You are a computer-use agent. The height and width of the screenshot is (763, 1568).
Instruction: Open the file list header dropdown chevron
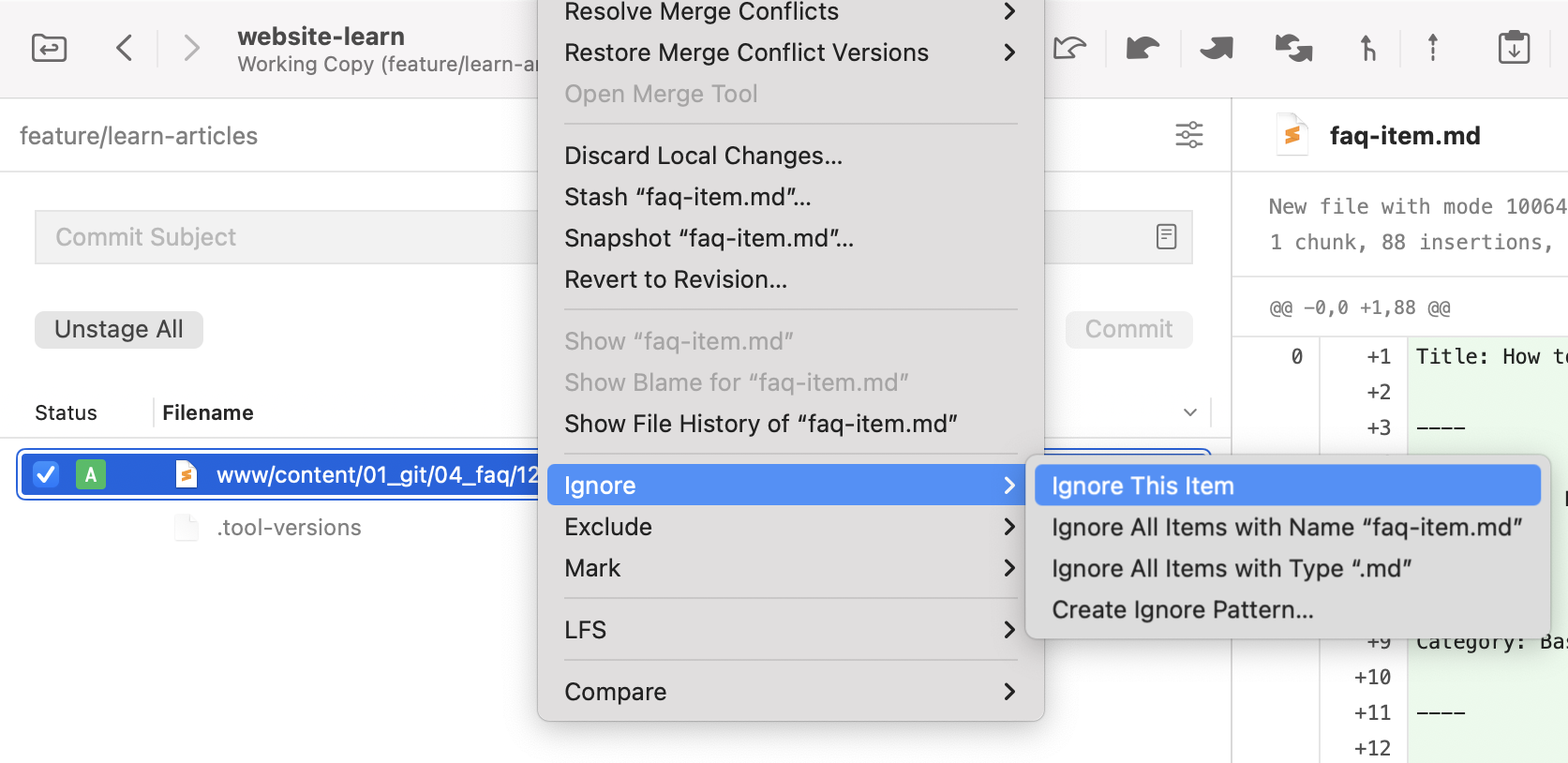[x=1190, y=412]
